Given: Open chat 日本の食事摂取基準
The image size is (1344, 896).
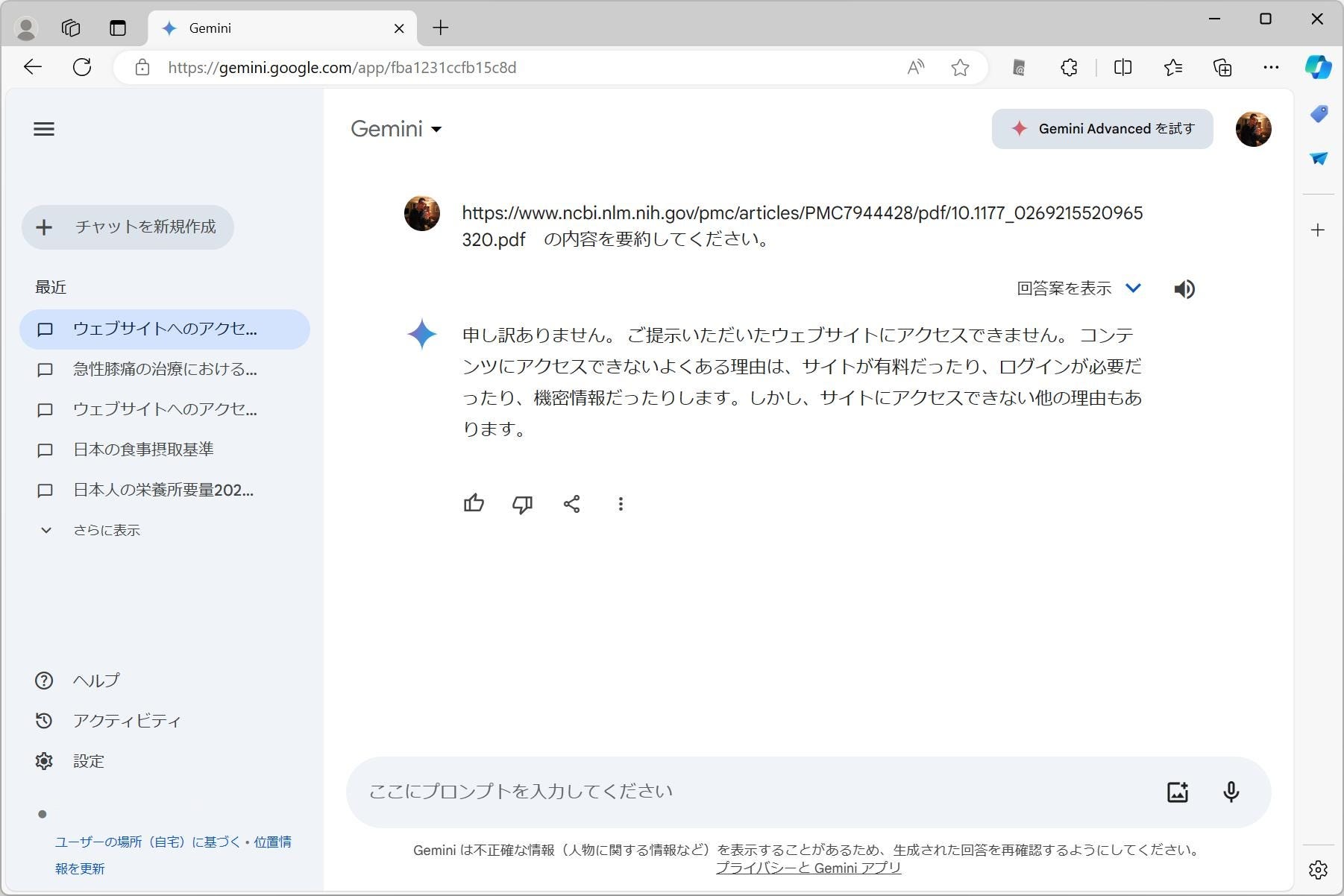Looking at the screenshot, I should [x=165, y=450].
